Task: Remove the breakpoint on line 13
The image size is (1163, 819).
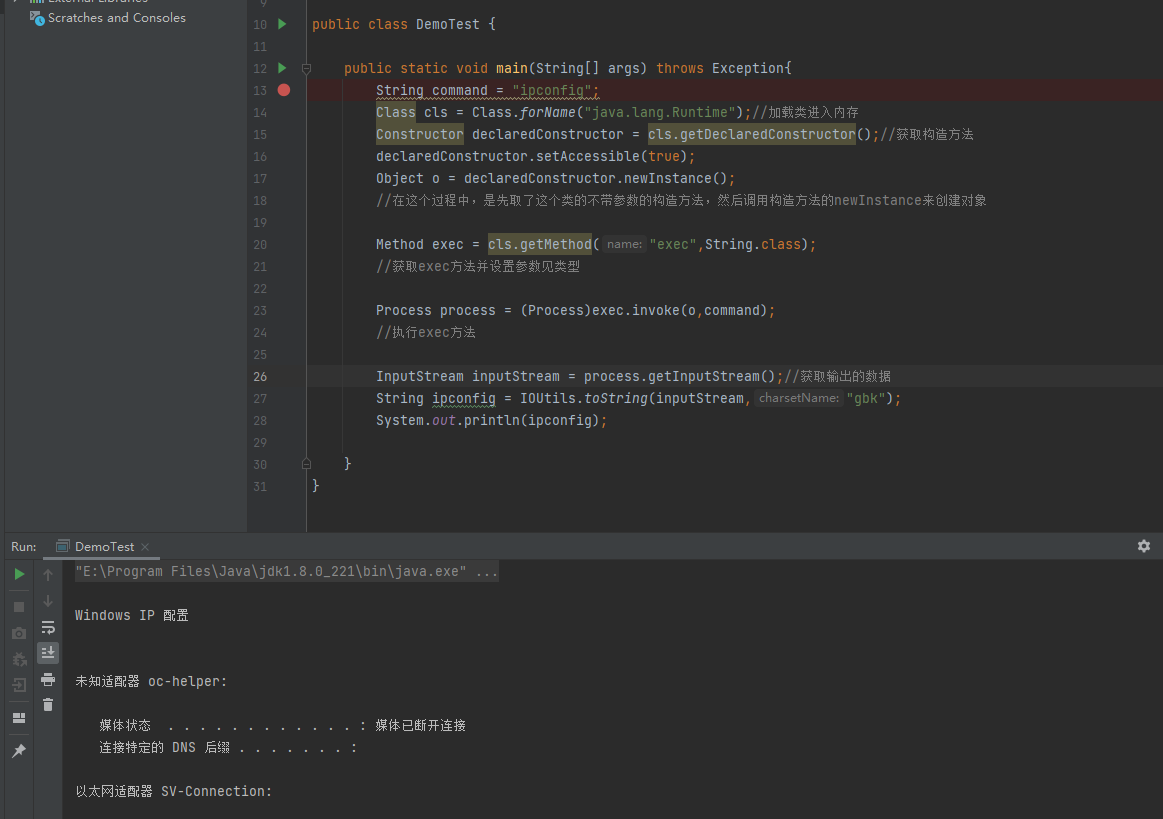Action: tap(283, 90)
